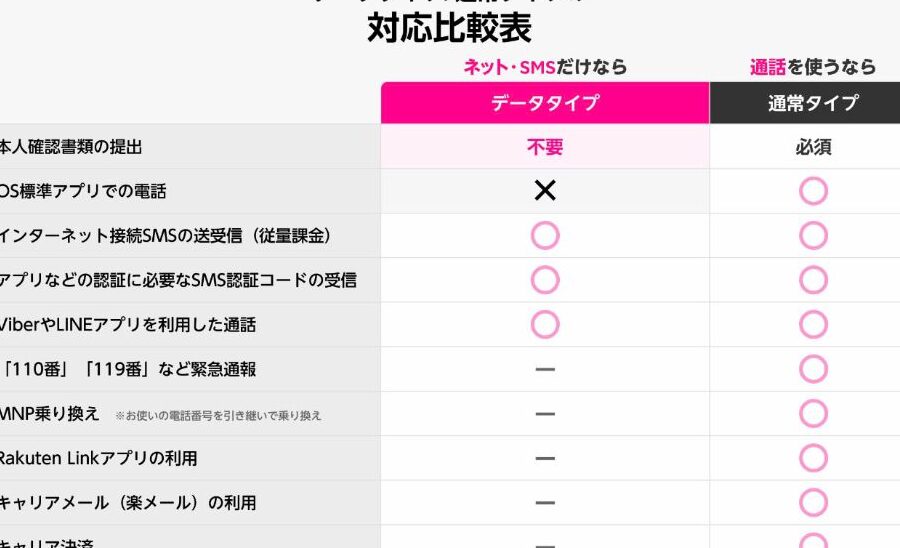Click the 対応比較表 heading
Screen dimensions: 900x548
[449, 28]
